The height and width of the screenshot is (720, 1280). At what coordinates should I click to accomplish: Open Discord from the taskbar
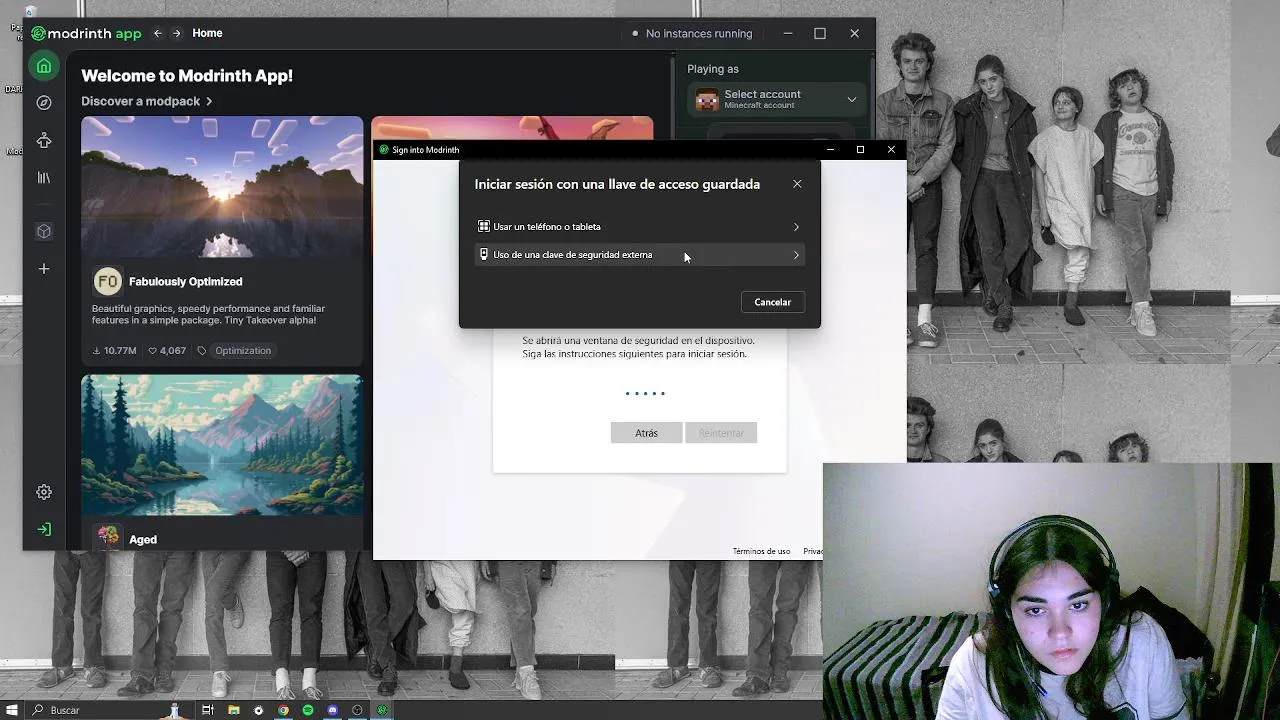tap(333, 710)
